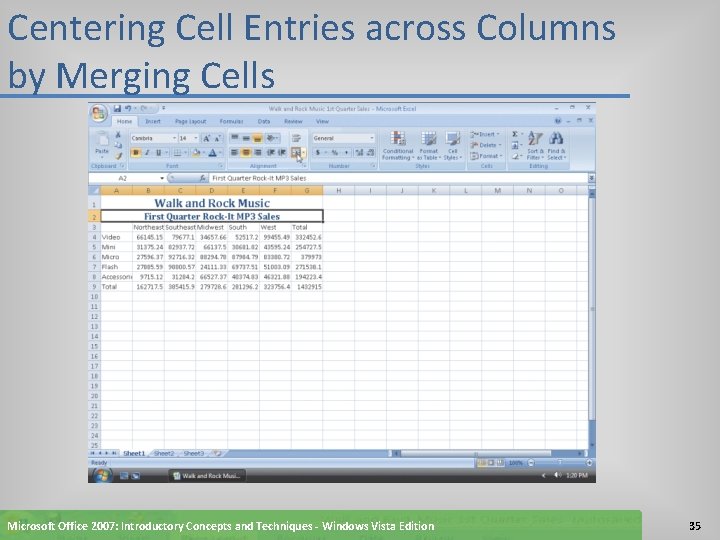The height and width of the screenshot is (540, 720).
Task: Open Format as Table gallery
Action: pos(428,146)
